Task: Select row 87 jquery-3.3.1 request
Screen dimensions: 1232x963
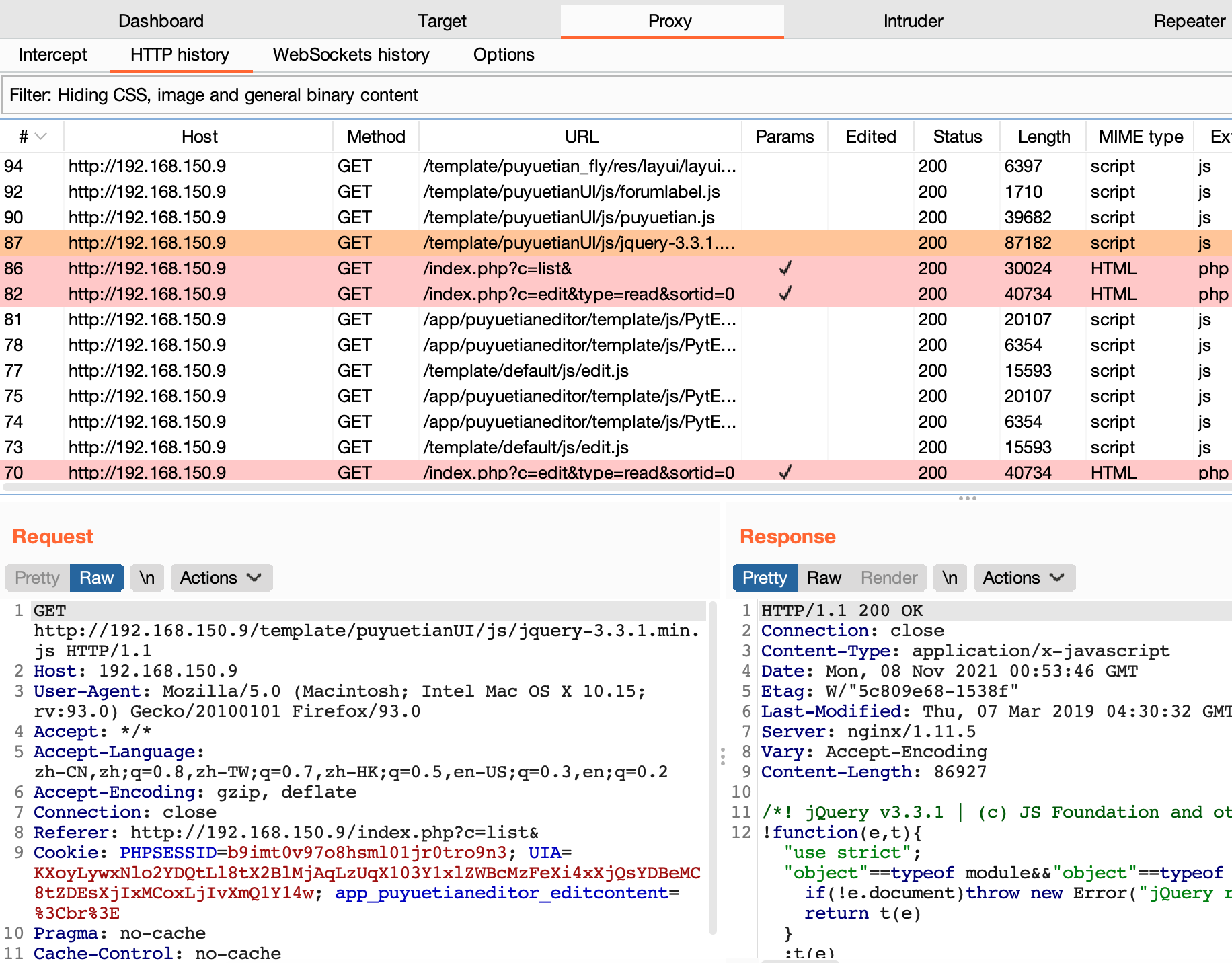Action: point(616,243)
